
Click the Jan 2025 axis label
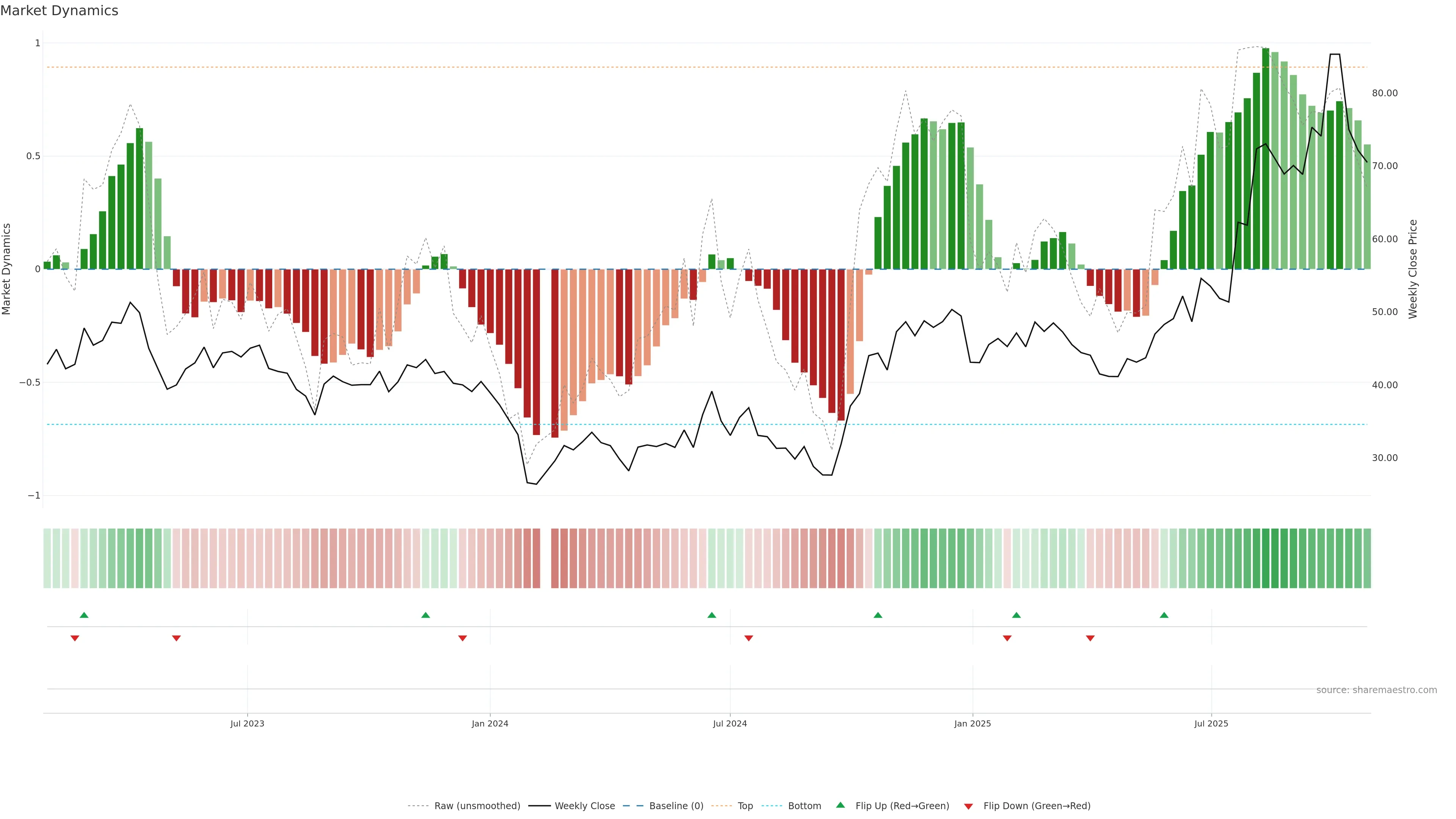tap(972, 723)
